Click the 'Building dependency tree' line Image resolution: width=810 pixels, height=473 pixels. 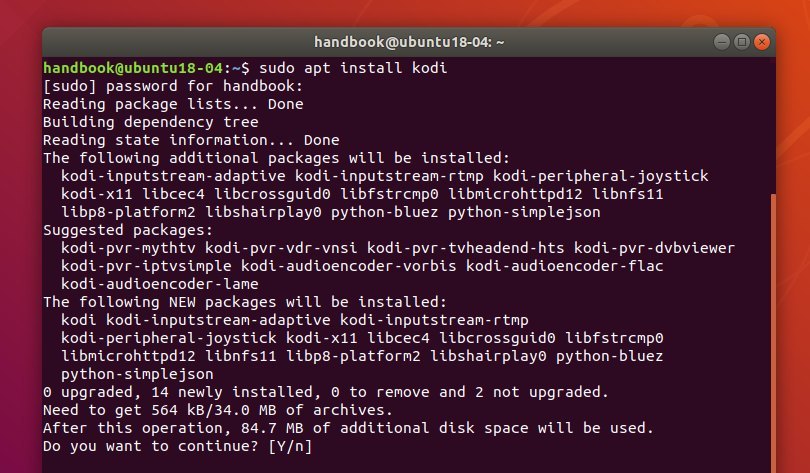[151, 122]
